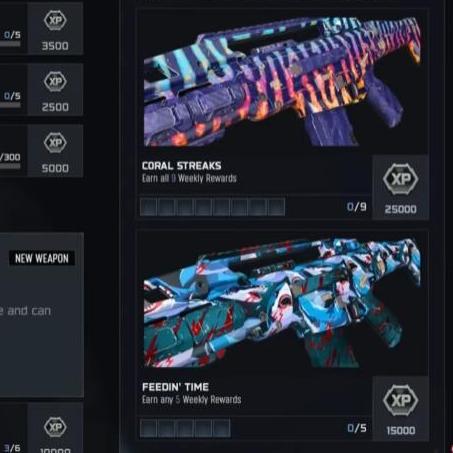453x453 pixels.
Task: Click 'Earn all 9 Weekly Rewards' description
Action: tap(189, 178)
